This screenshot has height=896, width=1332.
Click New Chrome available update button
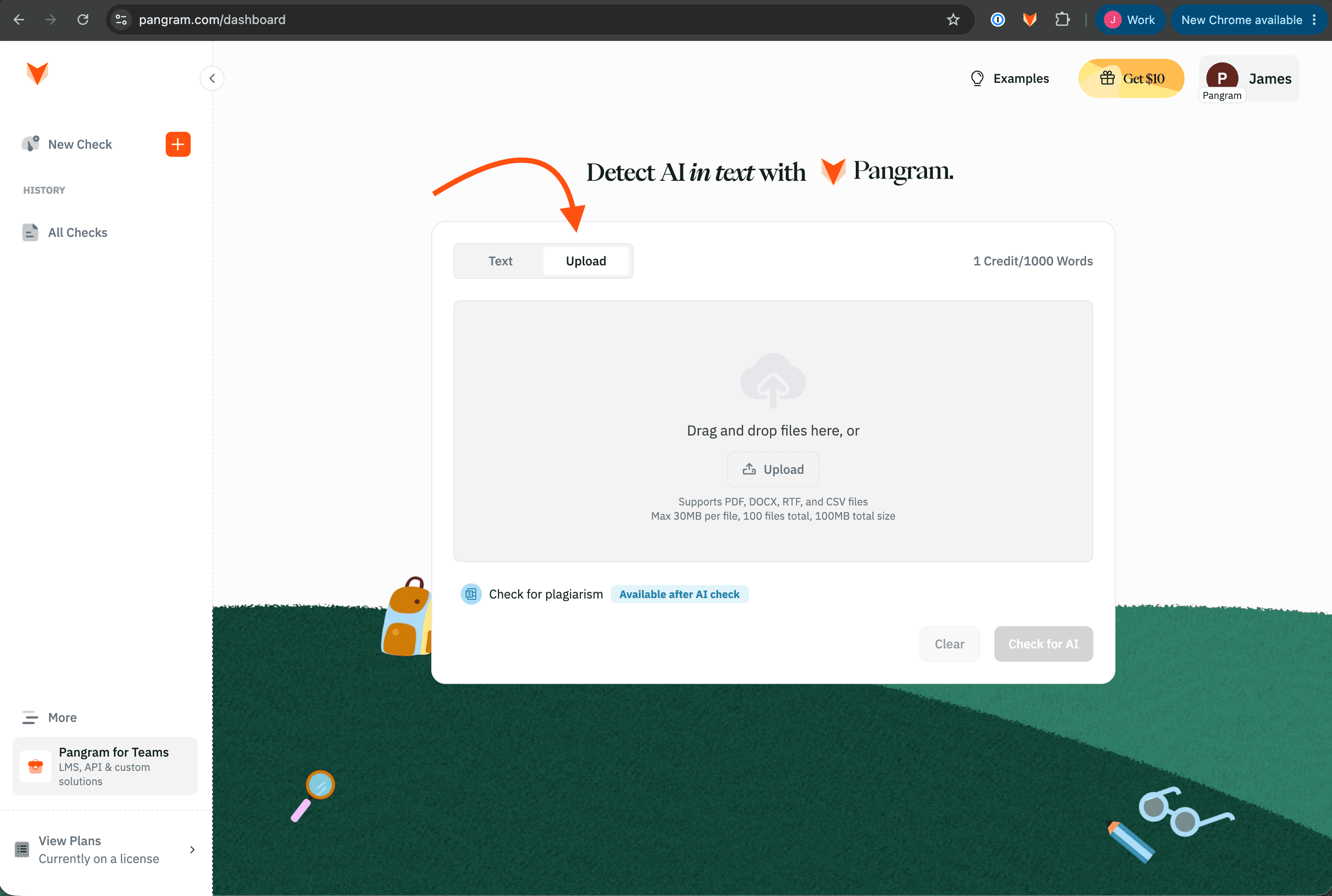[x=1242, y=20]
